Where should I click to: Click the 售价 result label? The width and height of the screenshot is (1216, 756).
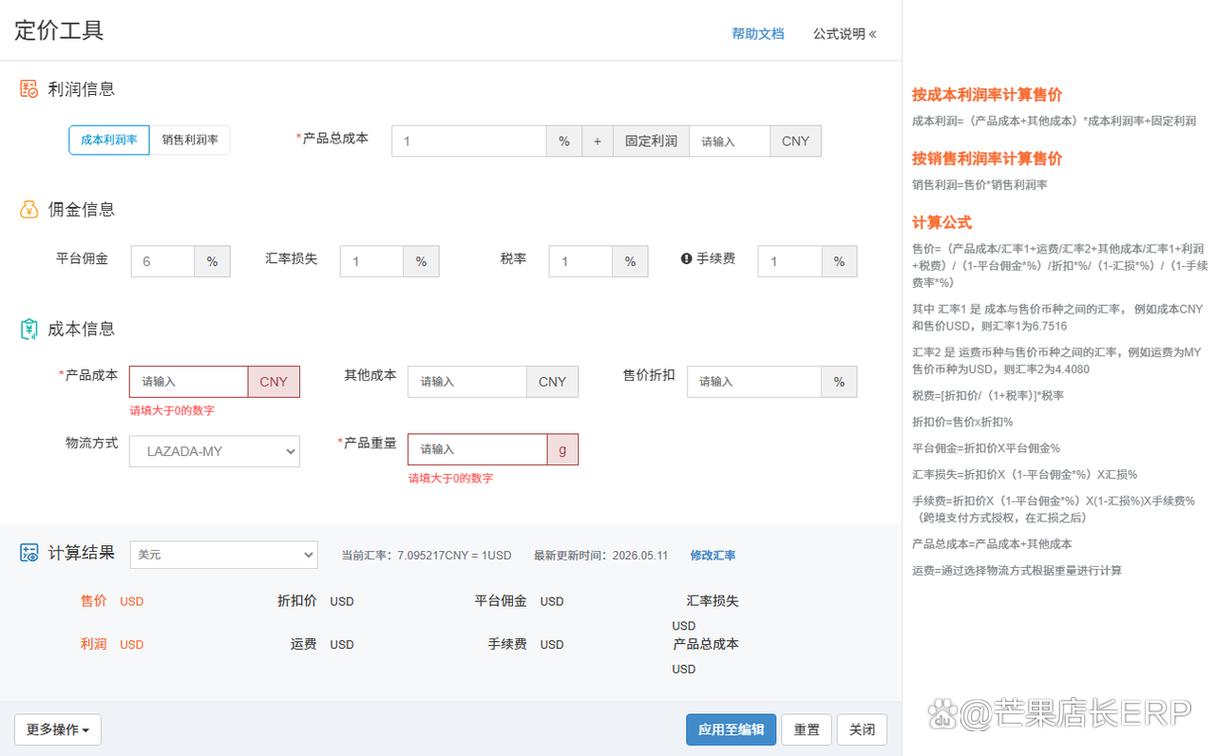tap(93, 600)
